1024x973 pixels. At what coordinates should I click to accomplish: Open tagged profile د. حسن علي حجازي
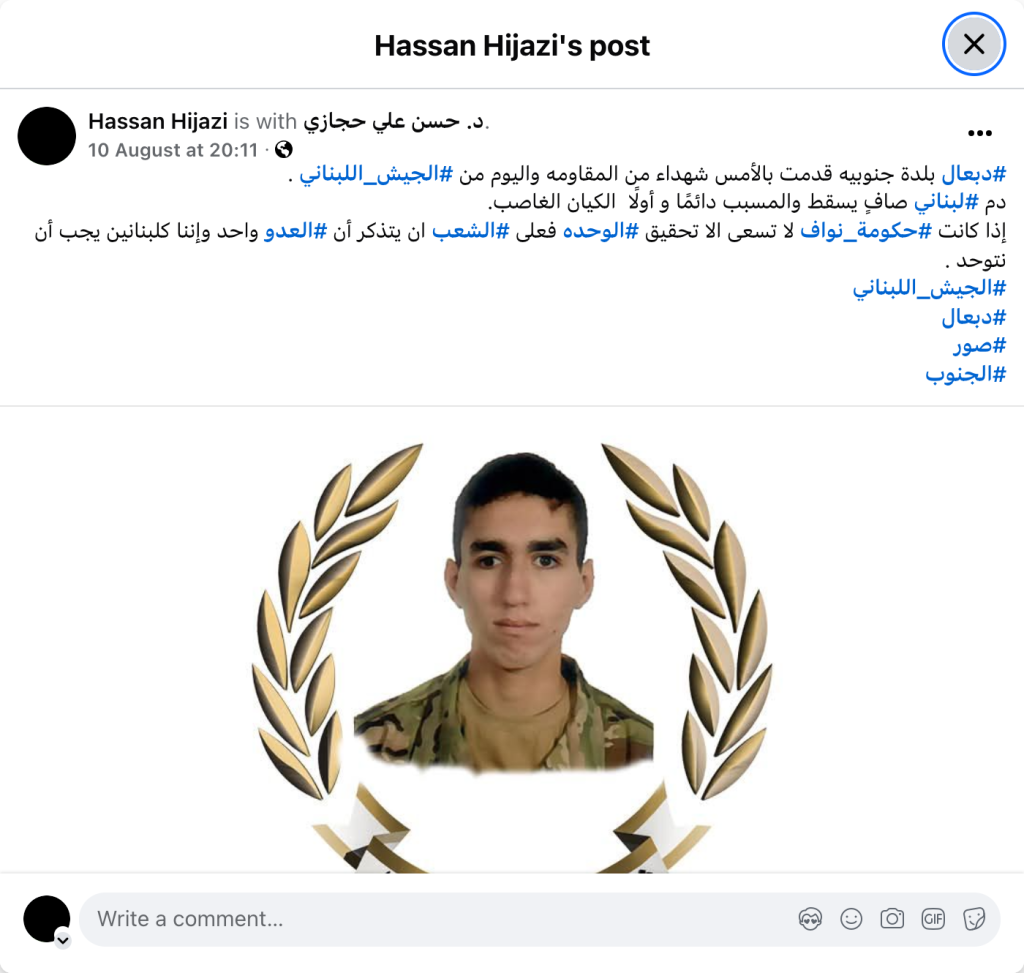pyautogui.click(x=394, y=121)
